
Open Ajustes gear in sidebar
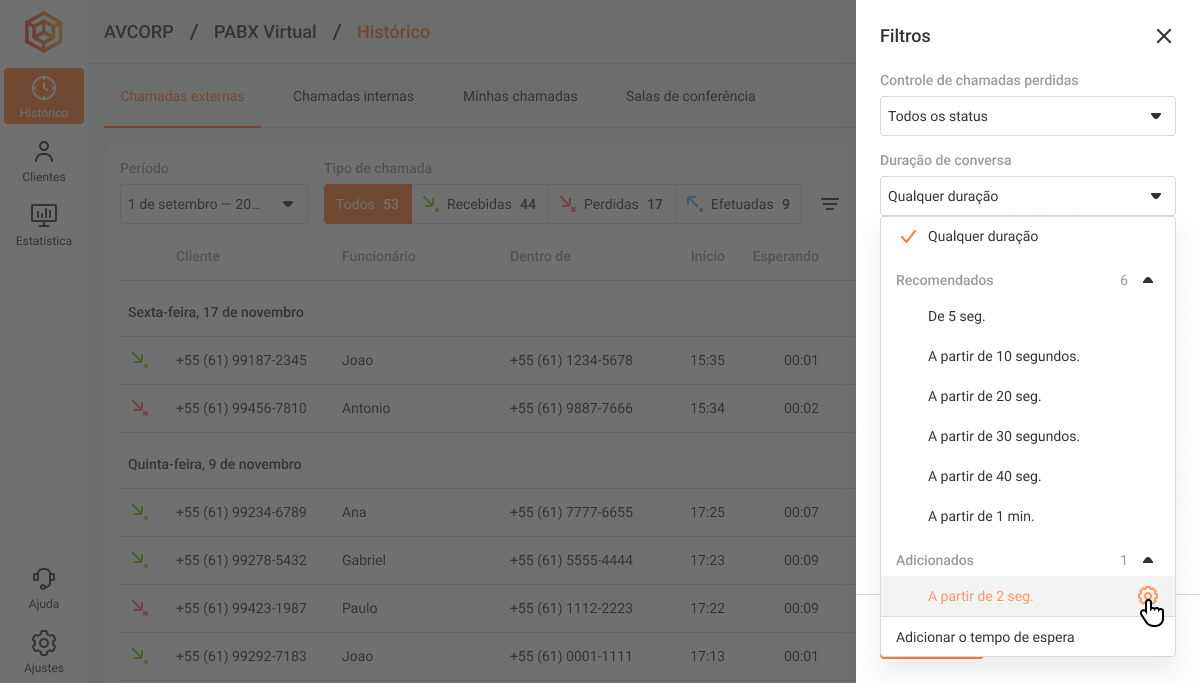coord(43,651)
